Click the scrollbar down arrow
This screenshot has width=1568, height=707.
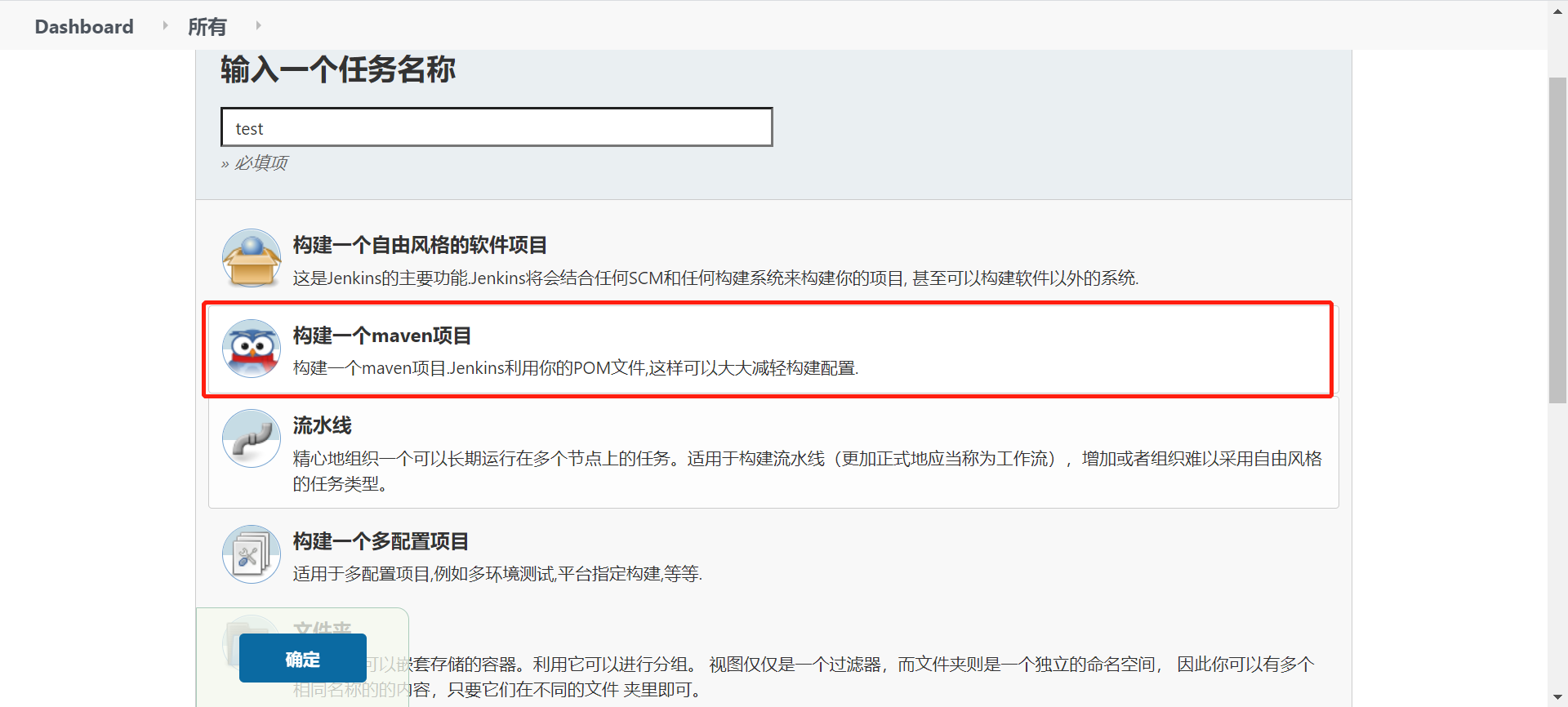1557,697
